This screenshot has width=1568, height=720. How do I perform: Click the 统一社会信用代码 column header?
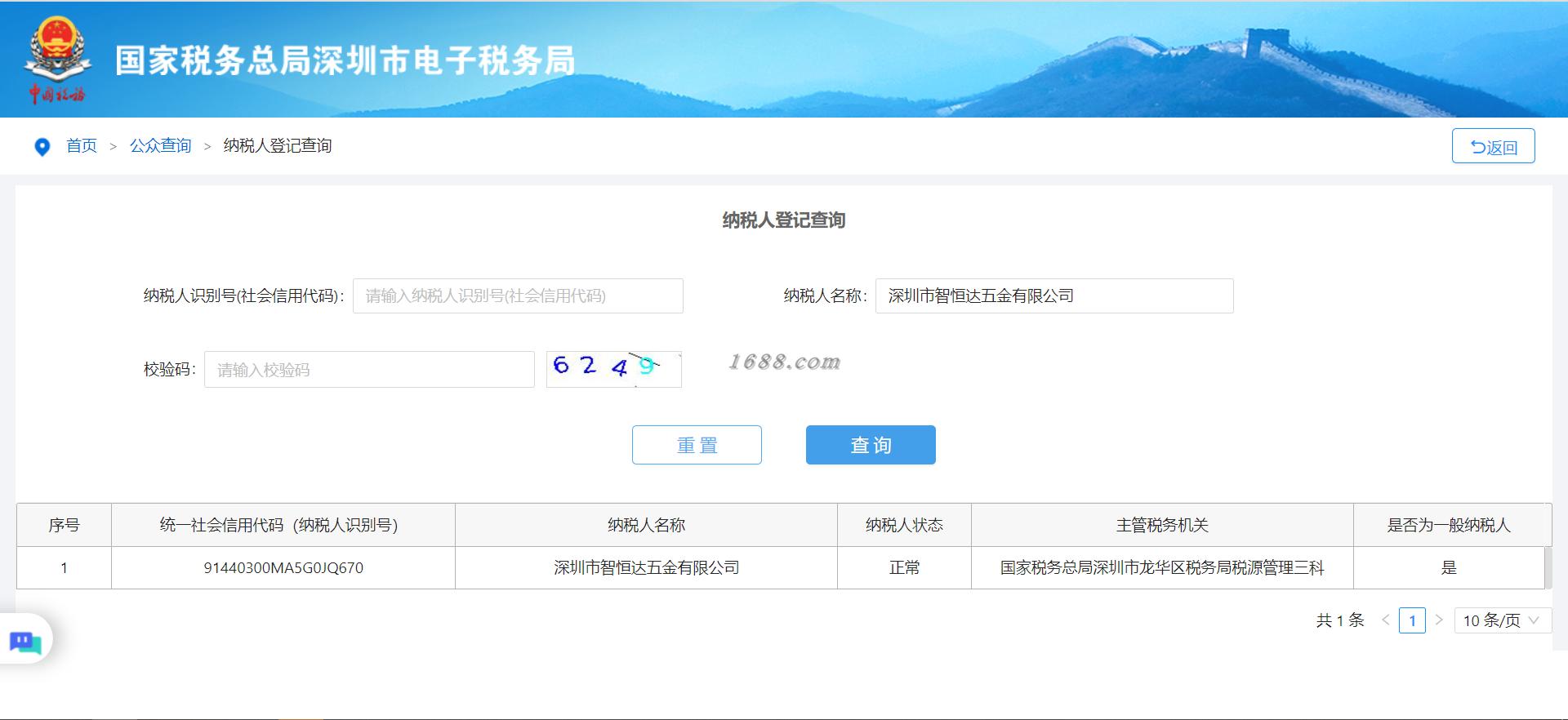283,525
